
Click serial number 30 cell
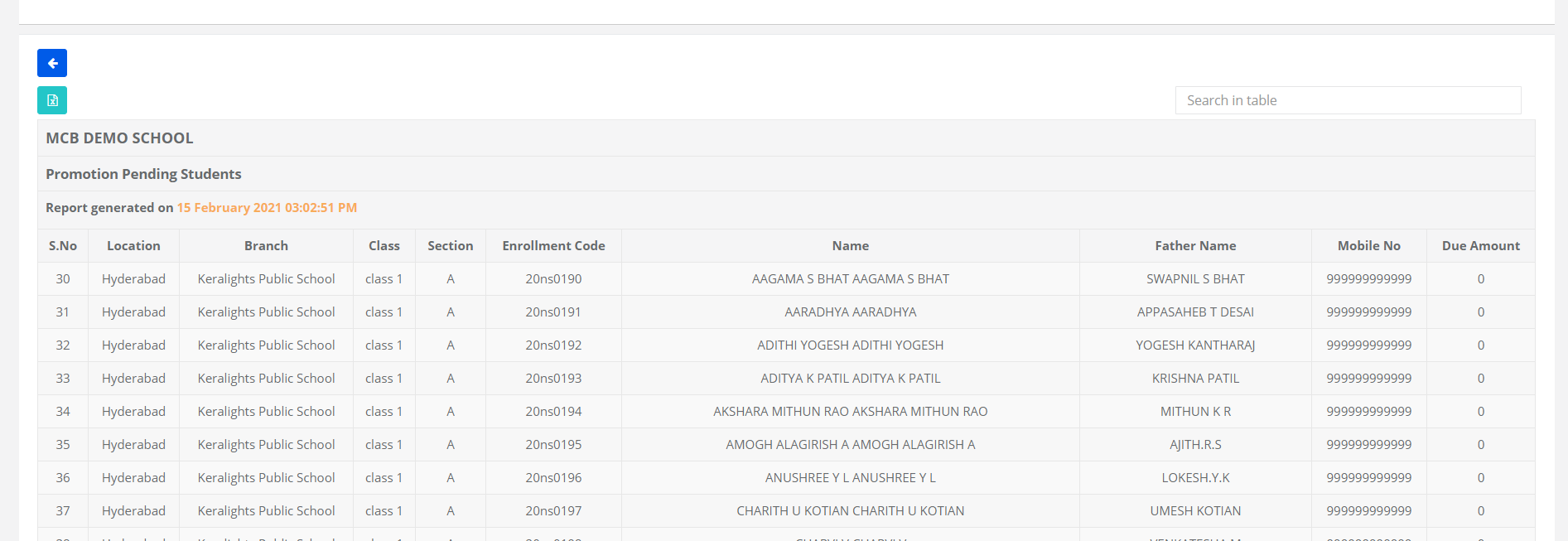(63, 279)
